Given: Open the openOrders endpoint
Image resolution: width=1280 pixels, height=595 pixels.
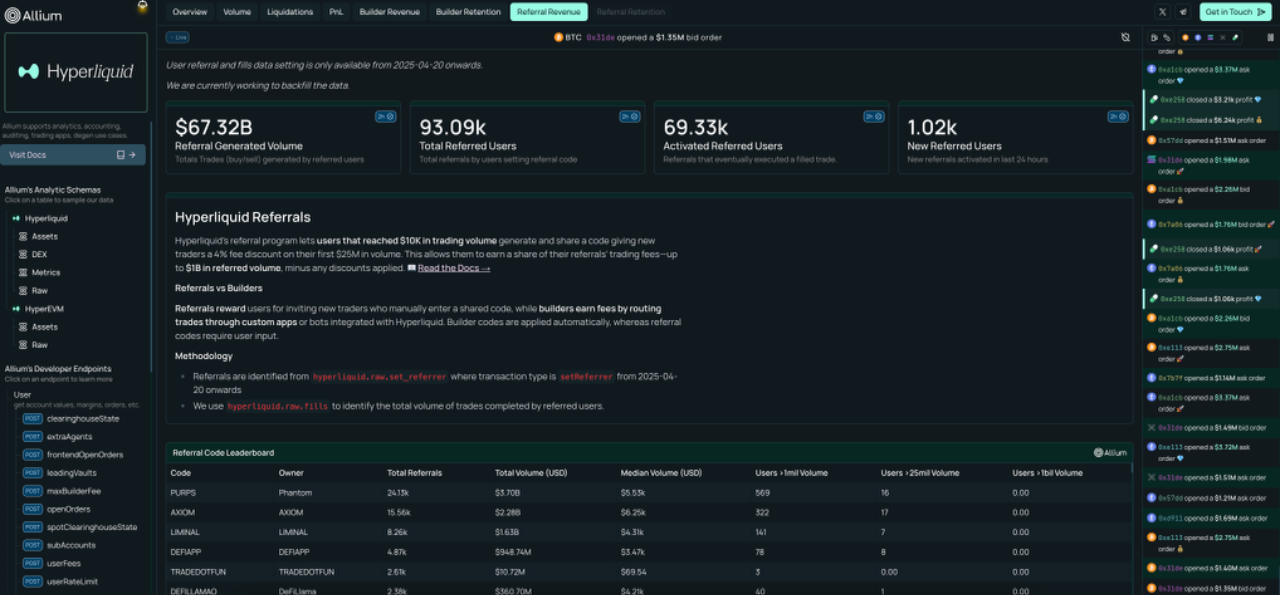Looking at the screenshot, I should pyautogui.click(x=58, y=509).
